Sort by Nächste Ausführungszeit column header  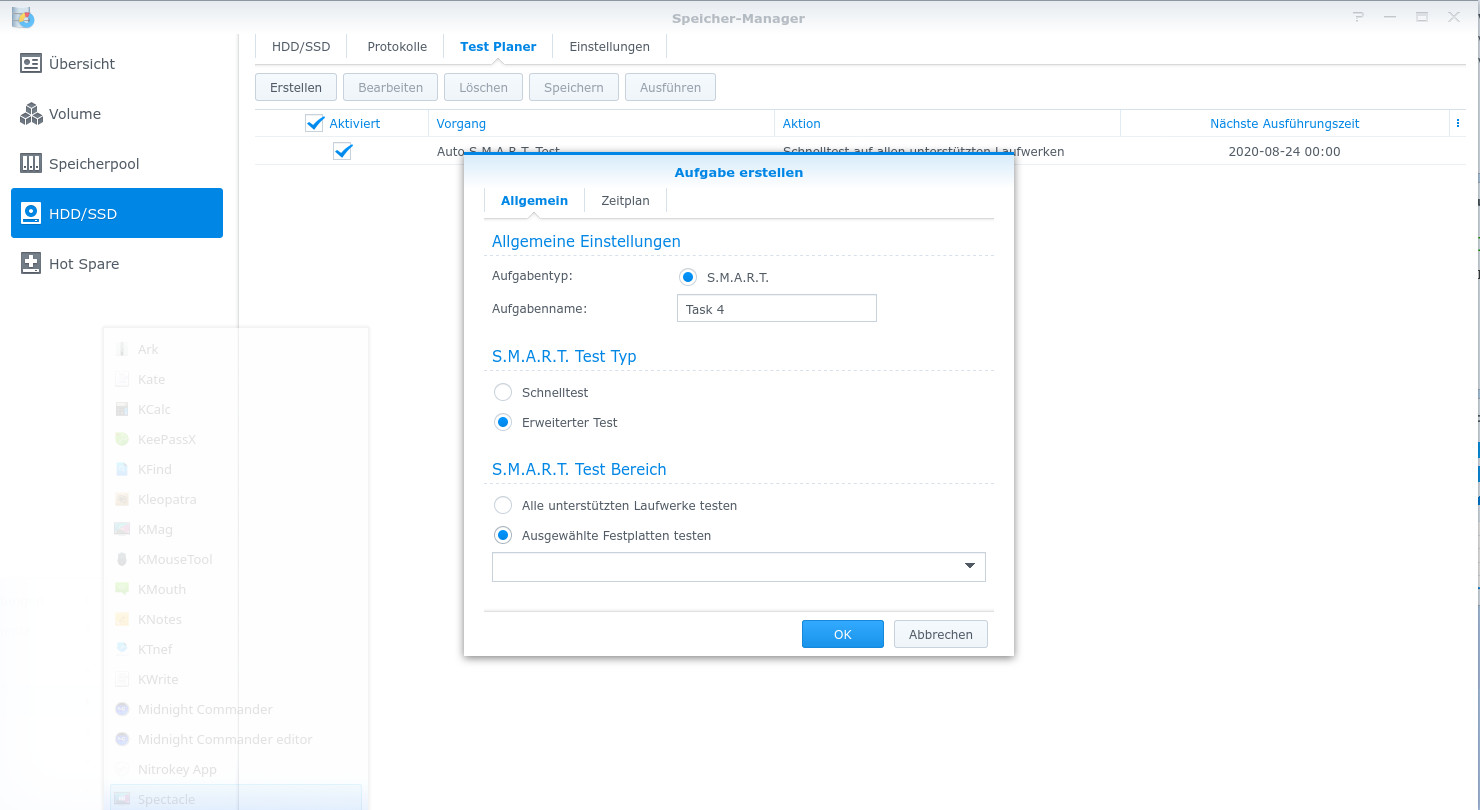point(1284,123)
